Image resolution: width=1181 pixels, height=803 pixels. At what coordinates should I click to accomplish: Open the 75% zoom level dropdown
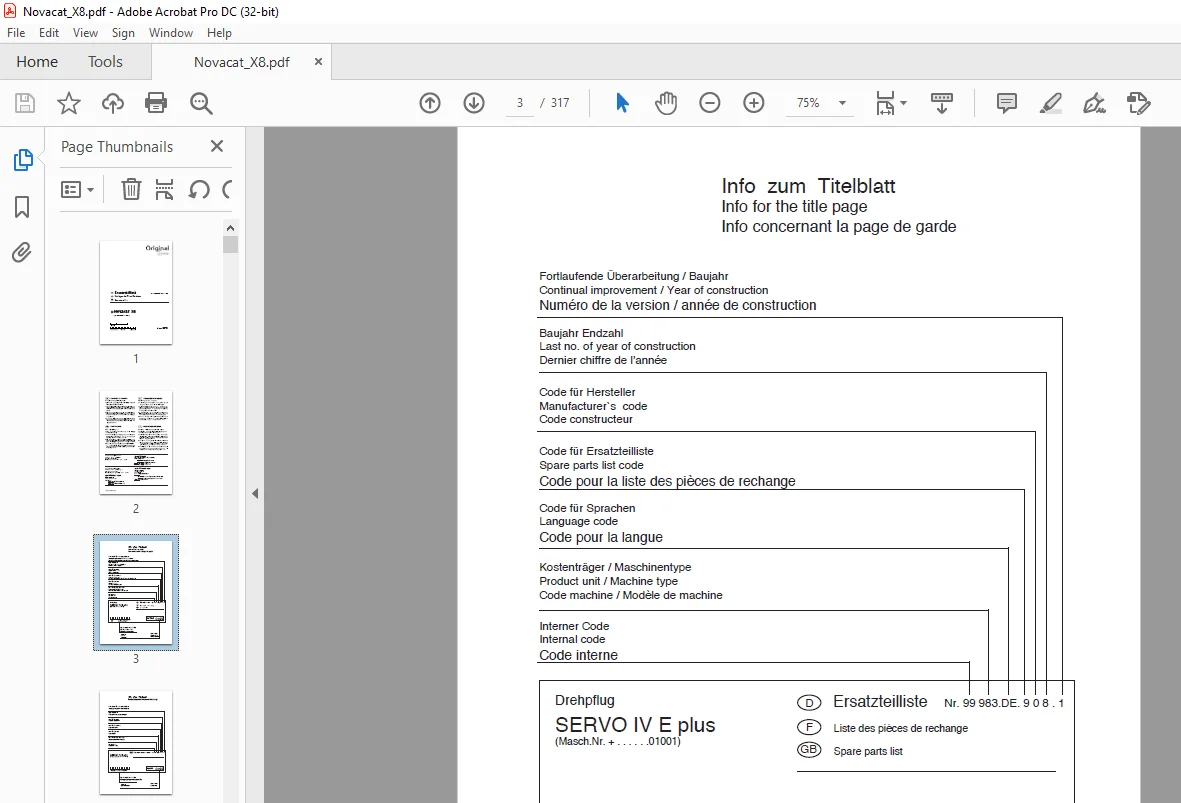(842, 103)
